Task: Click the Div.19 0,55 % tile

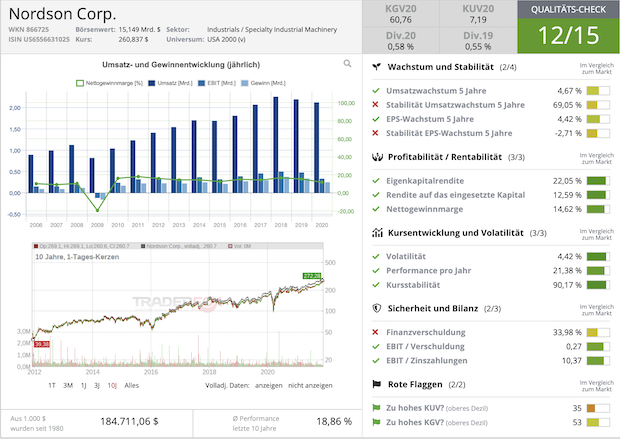Action: (x=478, y=41)
